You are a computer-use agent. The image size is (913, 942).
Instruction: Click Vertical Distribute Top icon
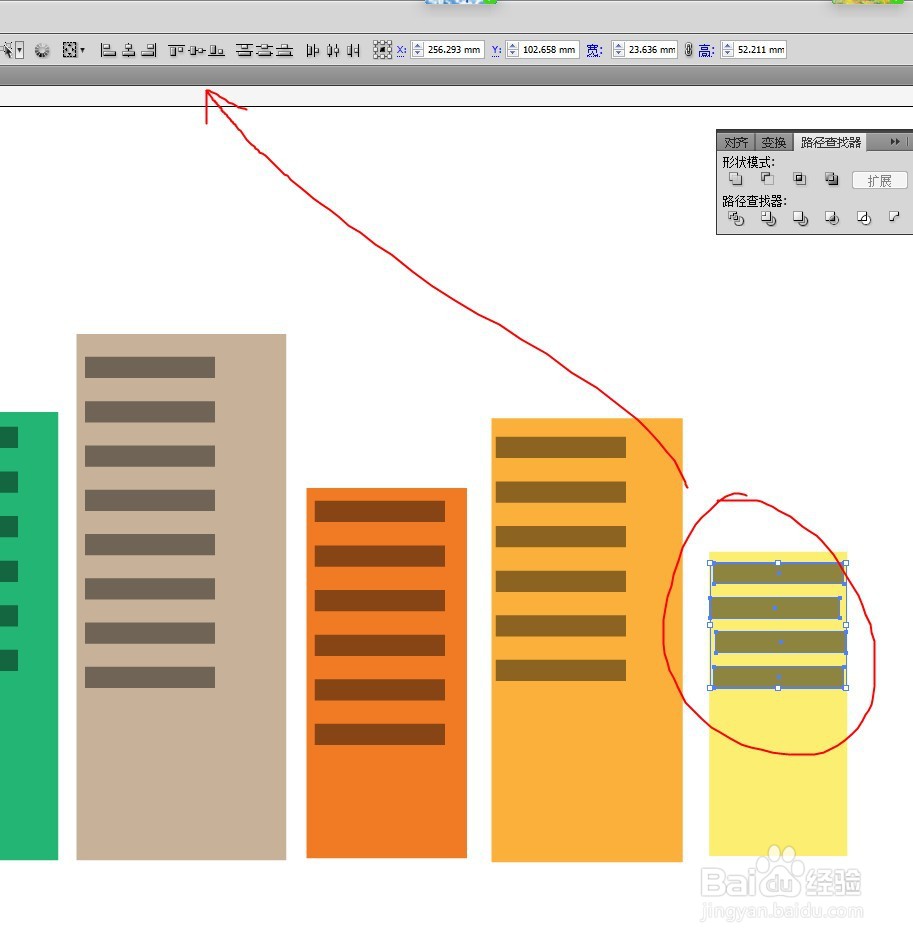pos(244,50)
